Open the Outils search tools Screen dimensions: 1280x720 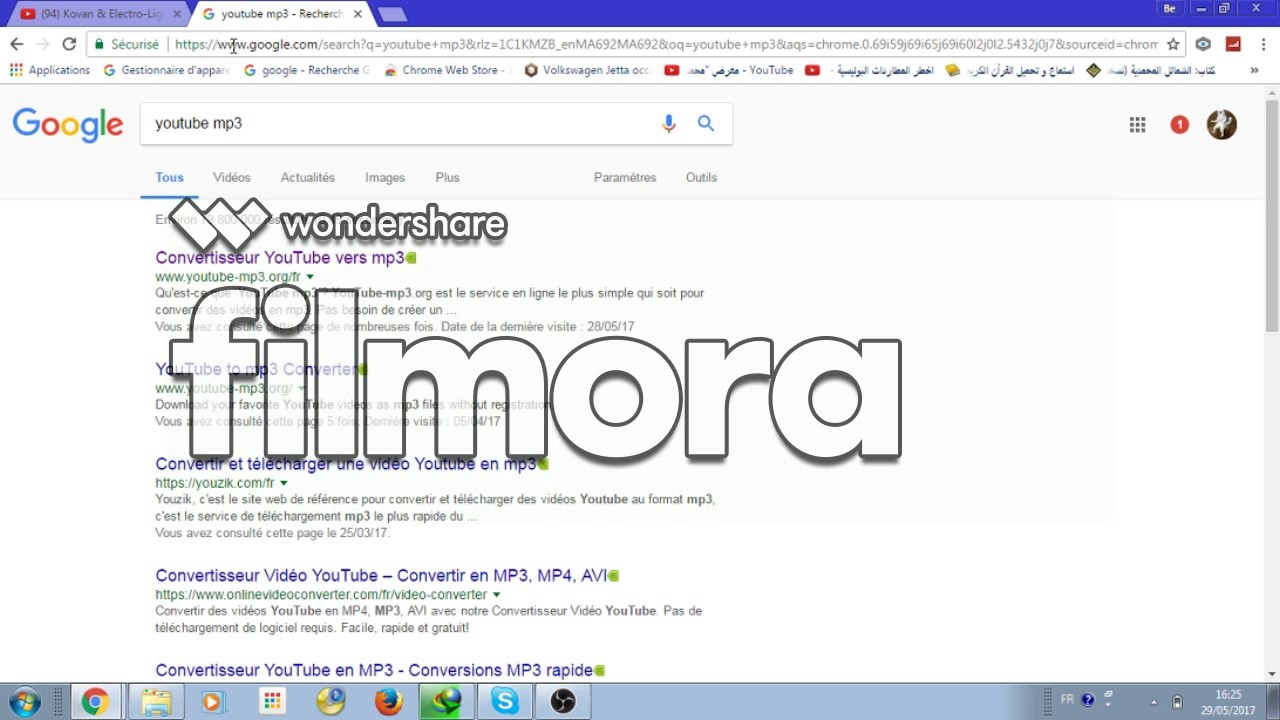[701, 177]
